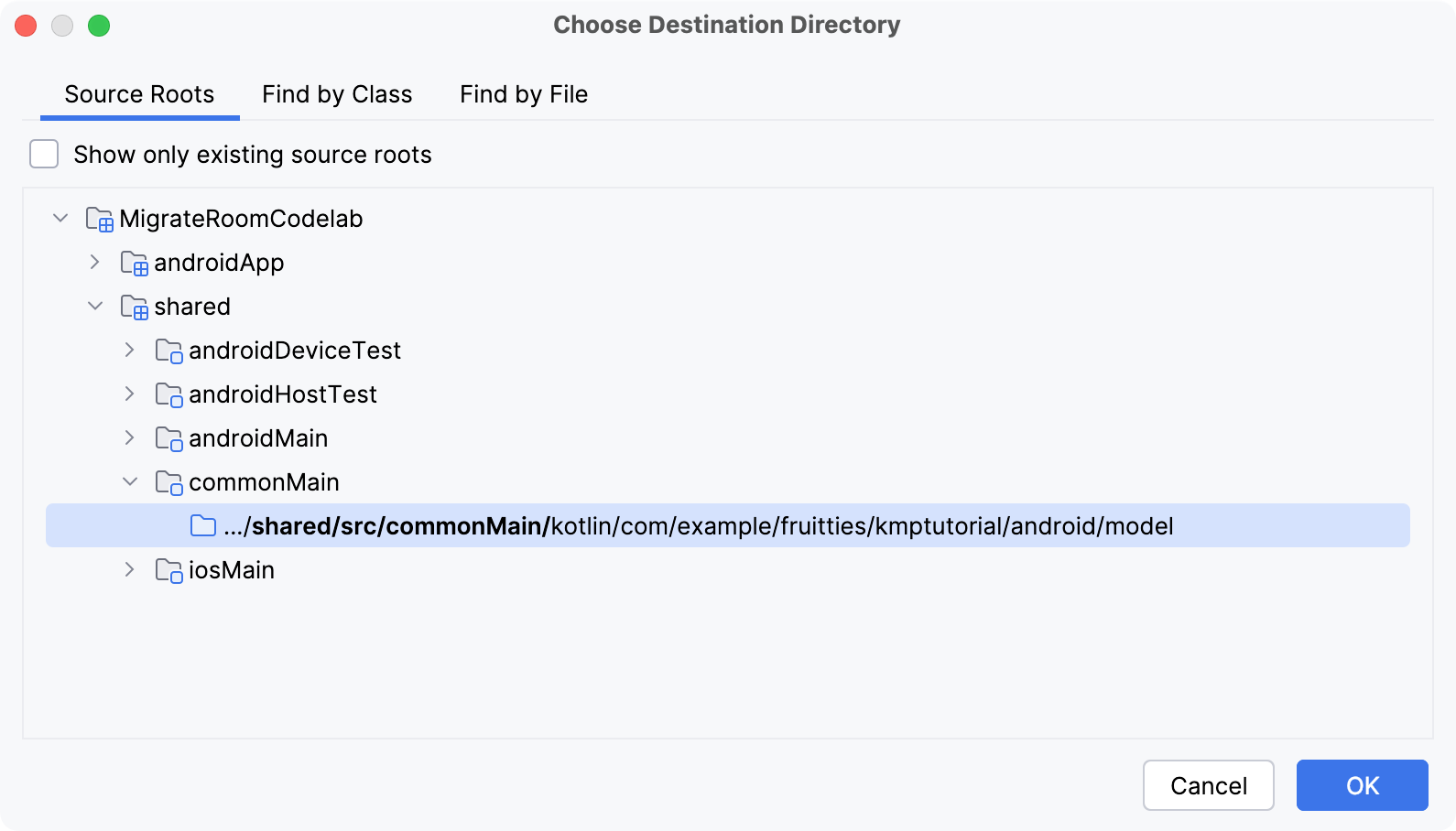
Task: Switch to the Find by Class tab
Action: (337, 94)
